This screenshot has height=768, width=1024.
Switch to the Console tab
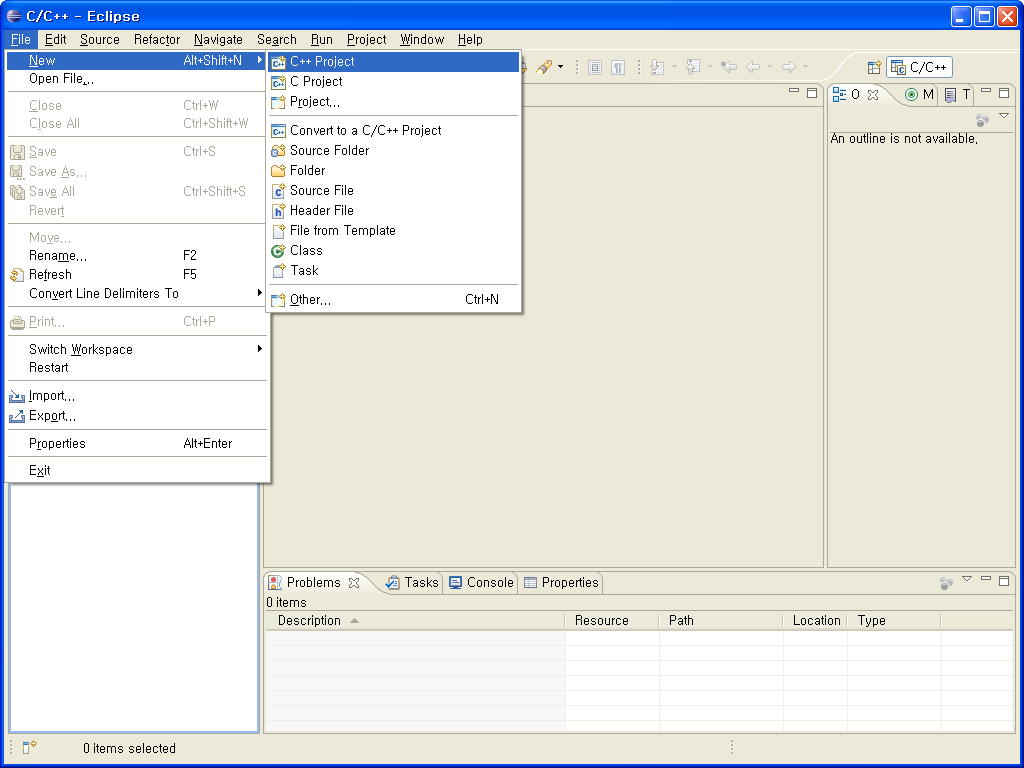pyautogui.click(x=481, y=583)
